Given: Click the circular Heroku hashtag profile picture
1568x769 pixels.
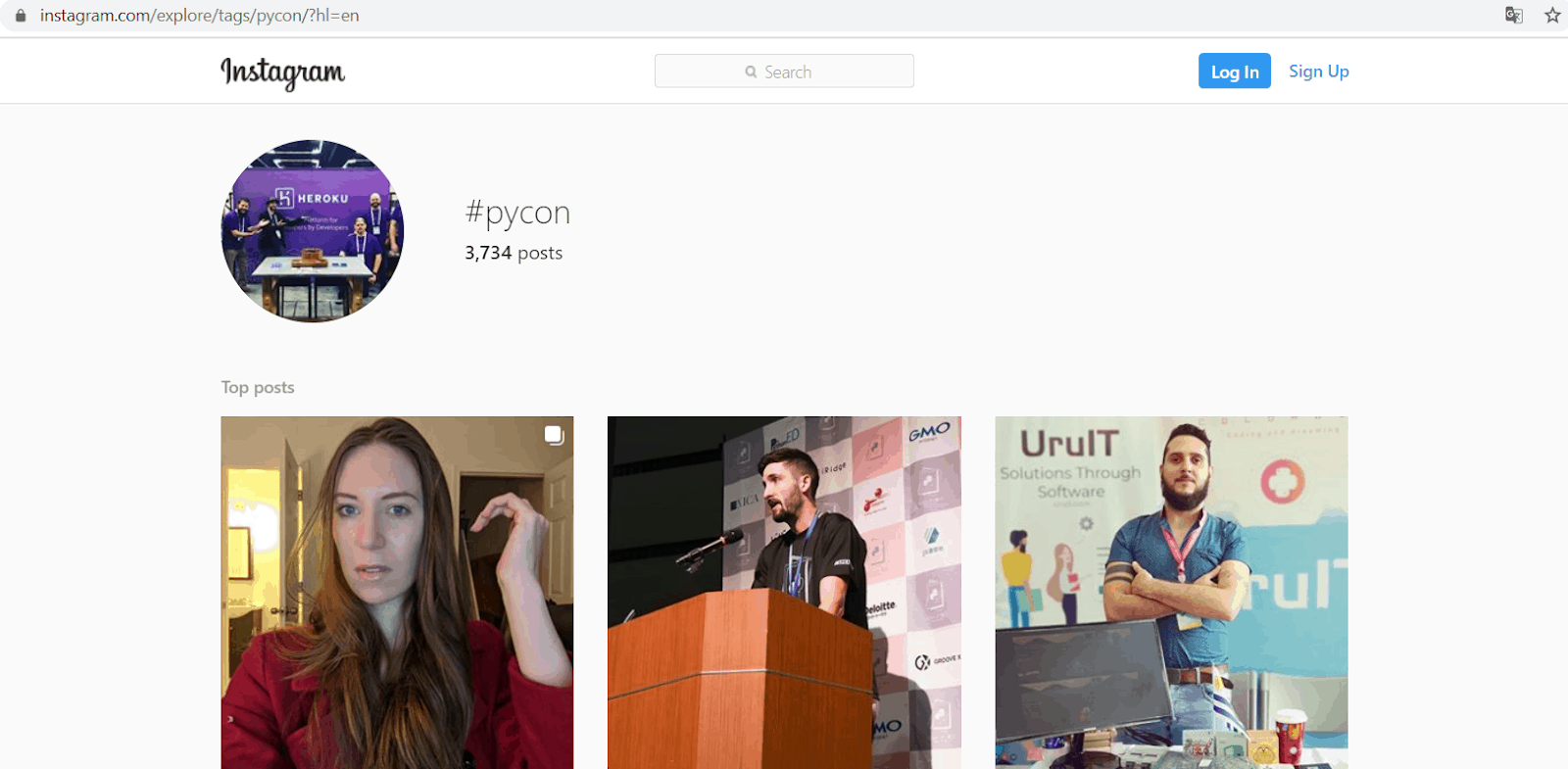Looking at the screenshot, I should [313, 231].
